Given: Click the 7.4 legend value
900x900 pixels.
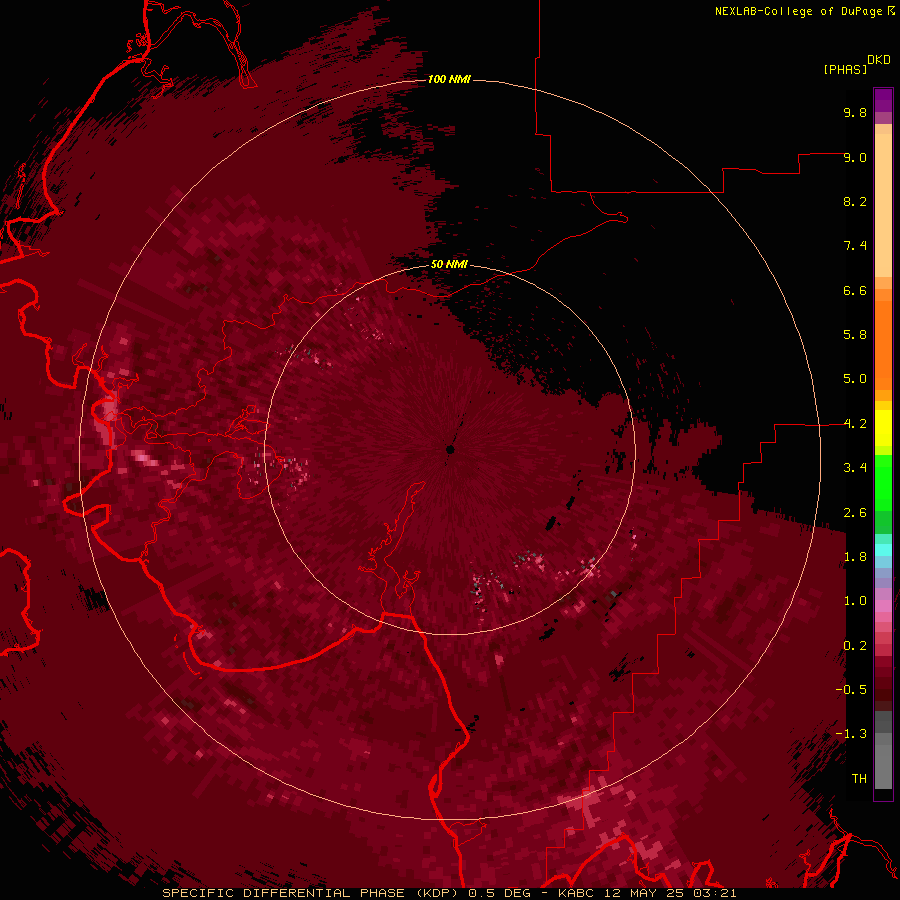Looking at the screenshot, I should coord(855,246).
